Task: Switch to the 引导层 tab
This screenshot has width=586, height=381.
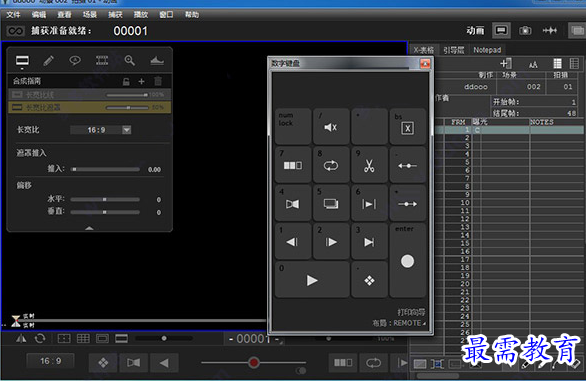Action: 454,50
